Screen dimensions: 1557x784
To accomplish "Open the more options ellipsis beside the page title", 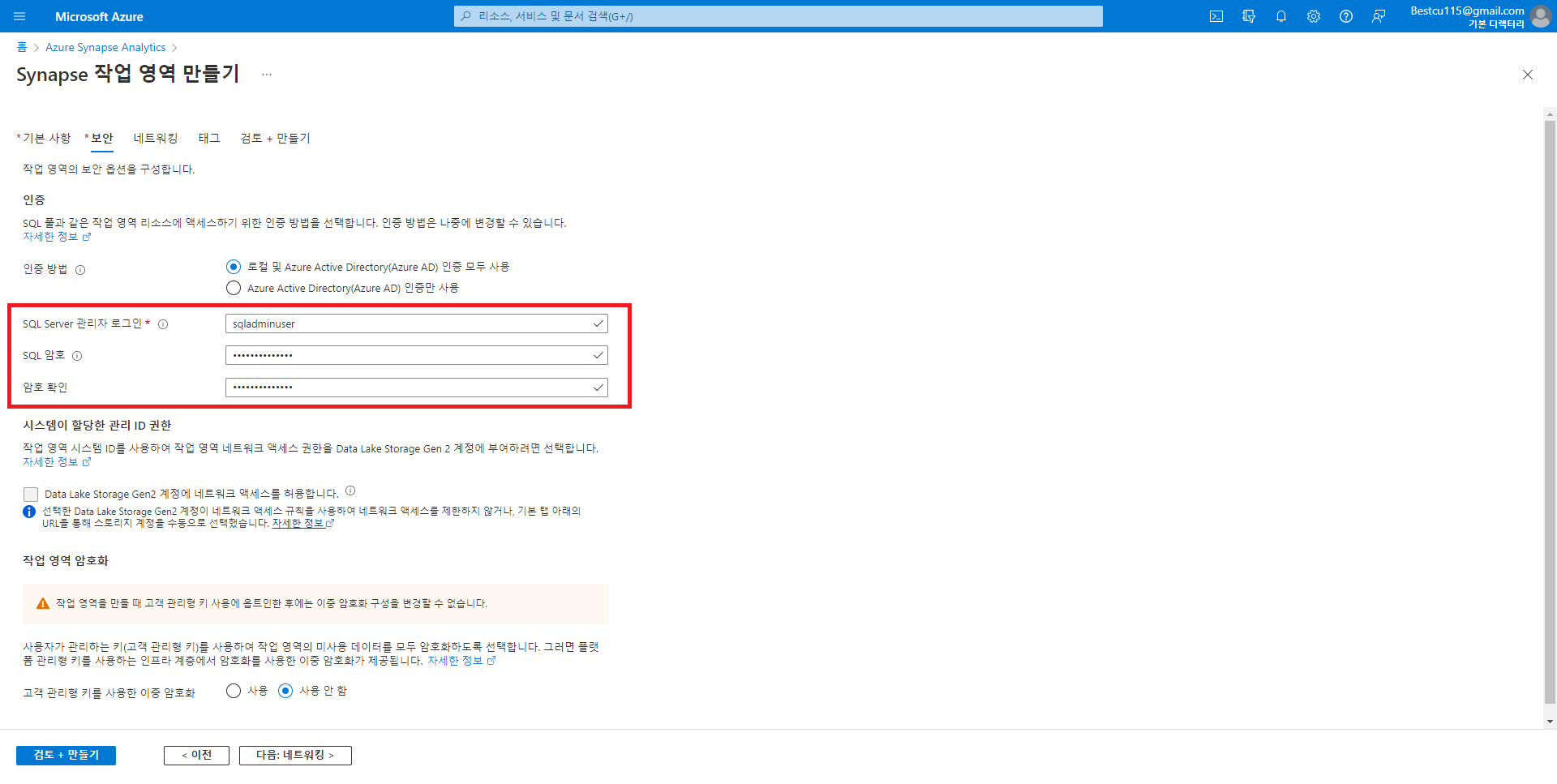I will point(267,75).
